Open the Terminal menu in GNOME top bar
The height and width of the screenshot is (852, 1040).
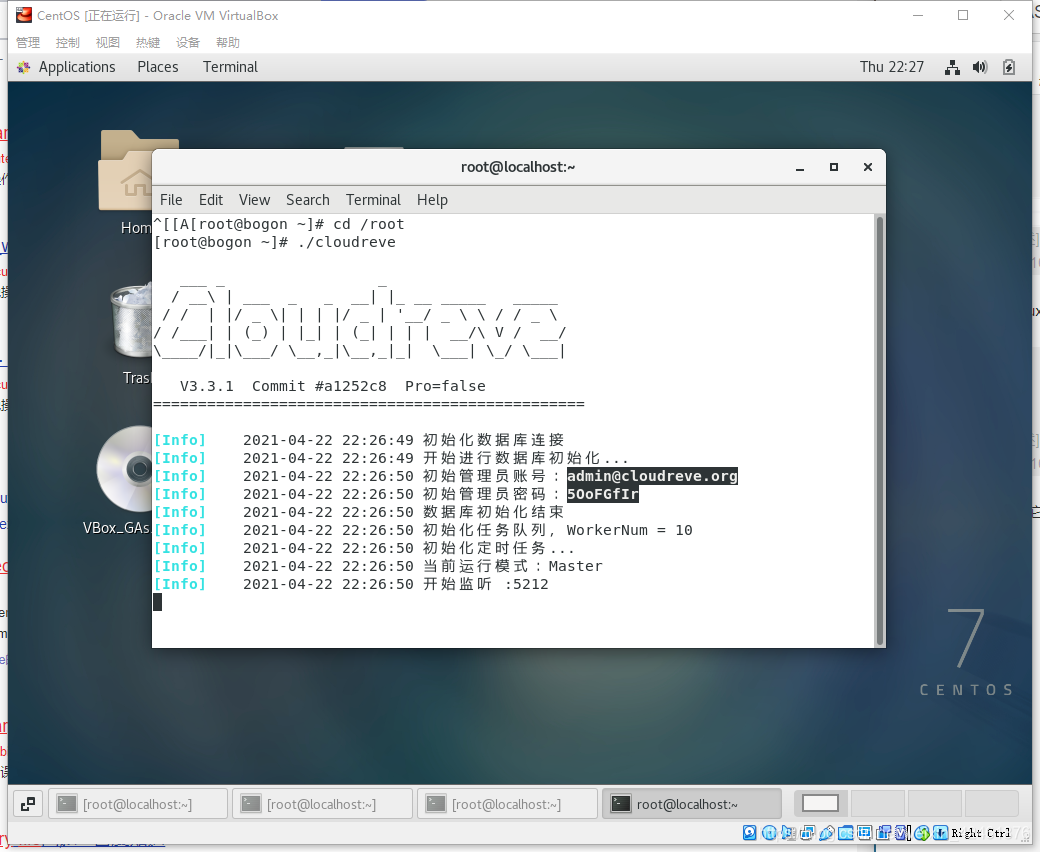click(230, 67)
